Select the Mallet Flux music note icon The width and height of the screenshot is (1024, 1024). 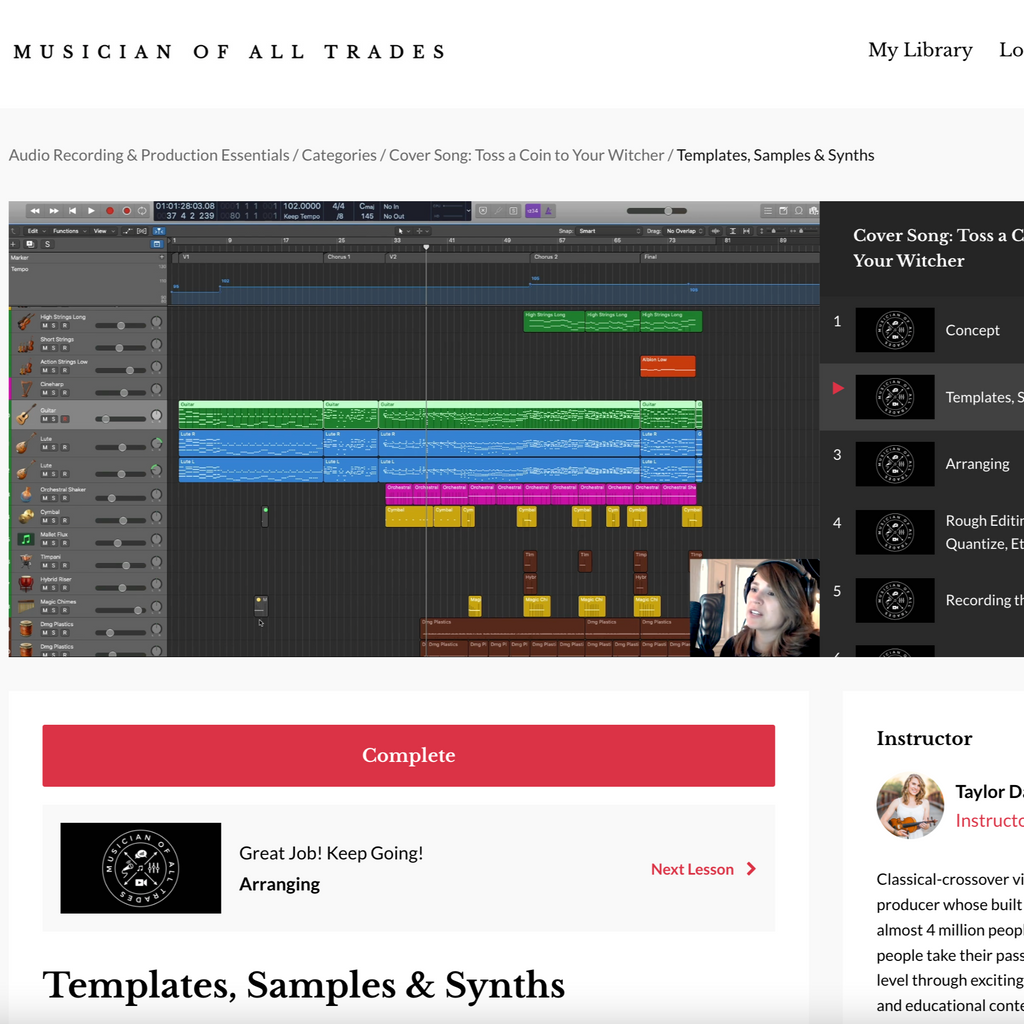click(26, 539)
